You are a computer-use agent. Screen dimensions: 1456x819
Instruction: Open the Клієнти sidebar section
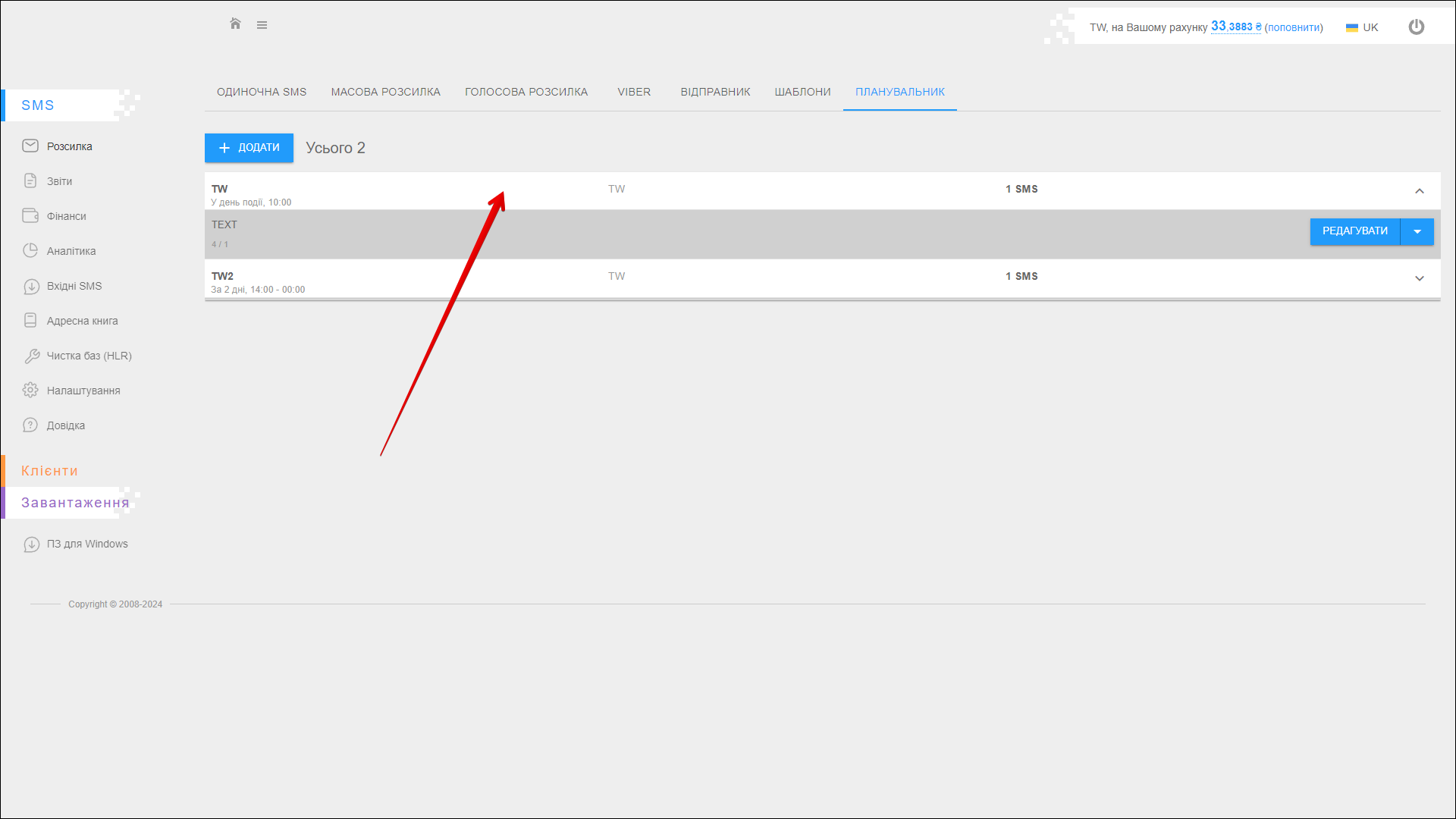49,471
